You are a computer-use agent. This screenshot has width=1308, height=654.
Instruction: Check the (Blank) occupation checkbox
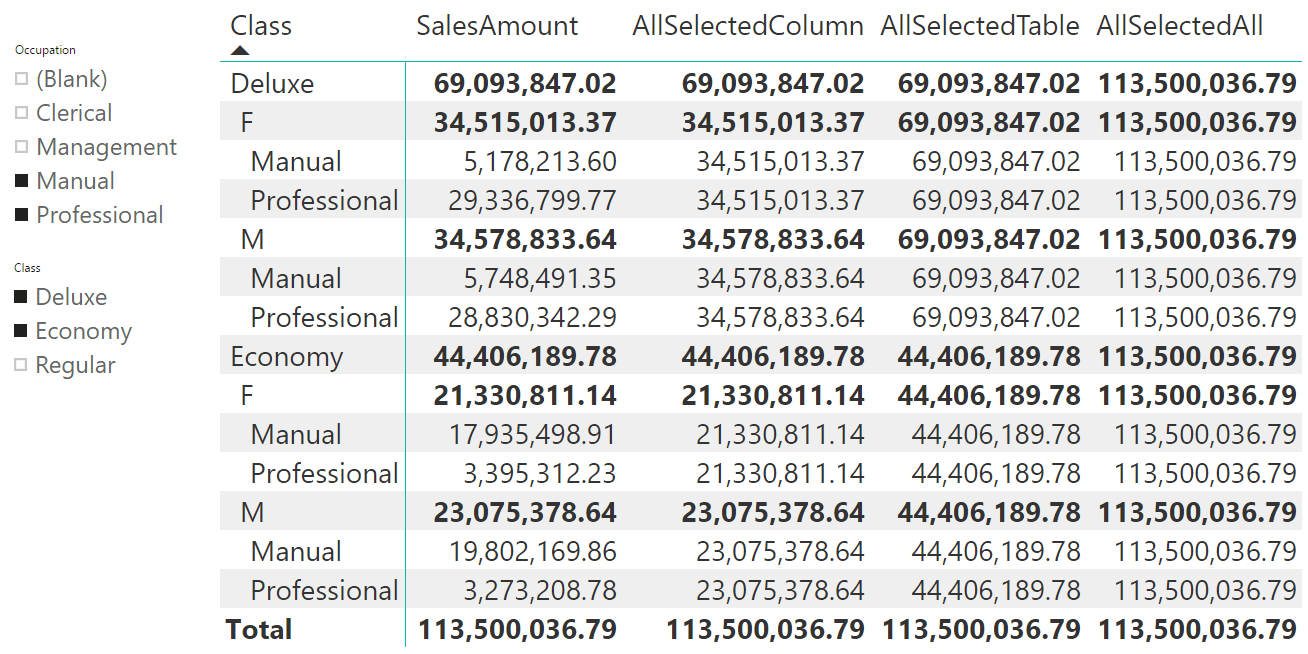pyautogui.click(x=22, y=79)
